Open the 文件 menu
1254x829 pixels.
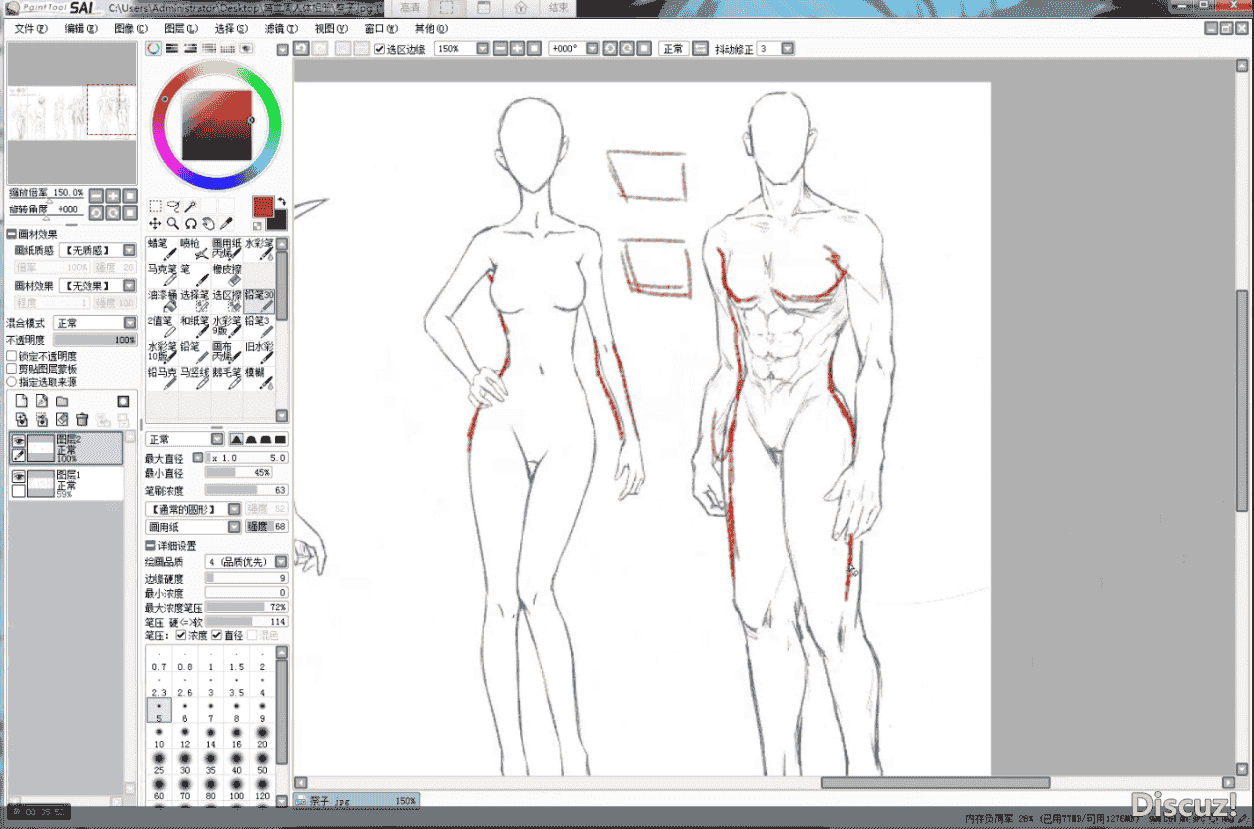click(x=31, y=28)
